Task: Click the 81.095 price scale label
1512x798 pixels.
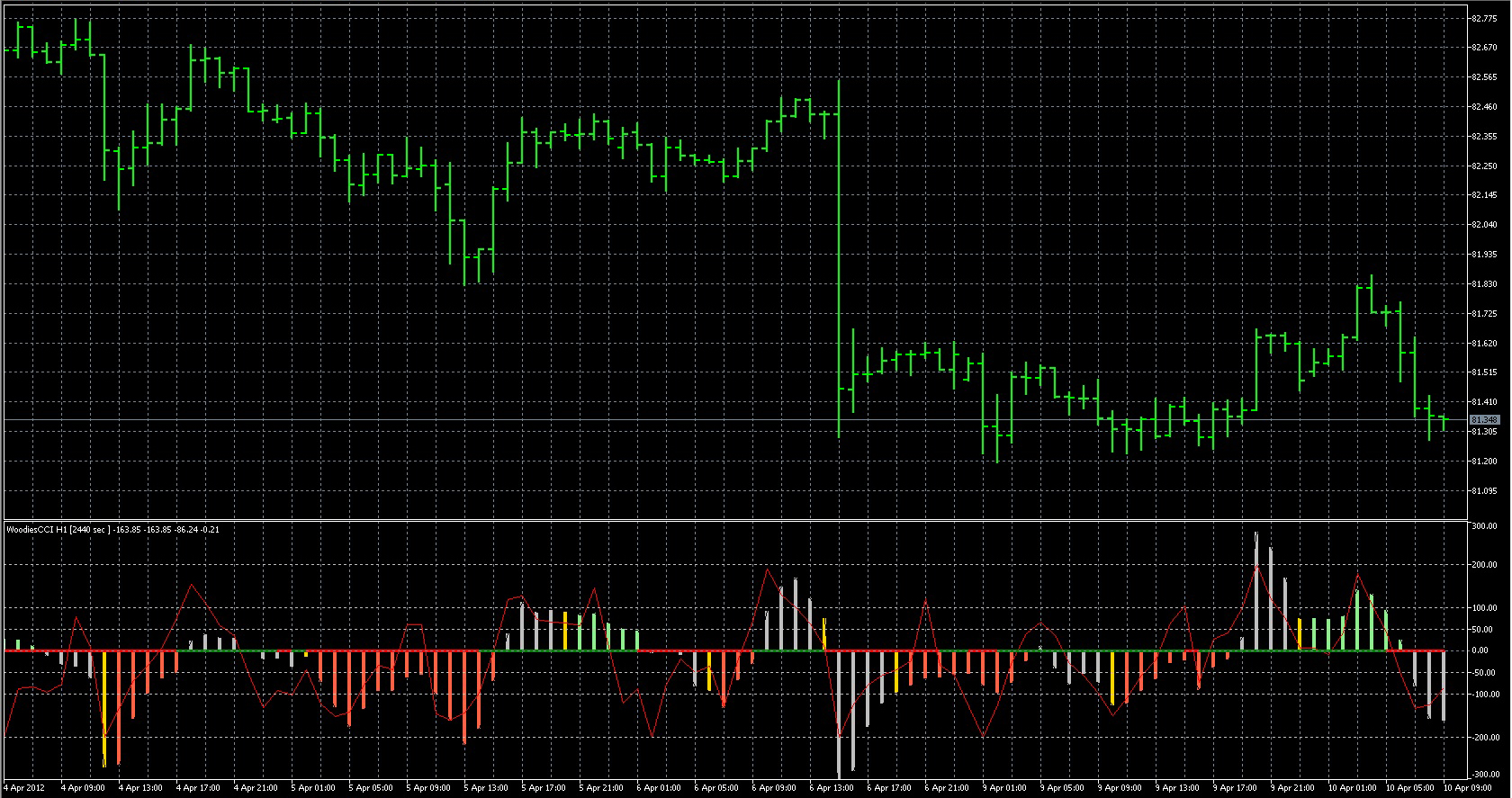Action: 1484,491
